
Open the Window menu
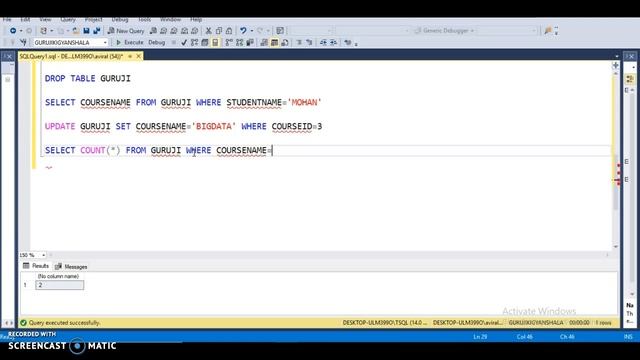click(x=170, y=19)
